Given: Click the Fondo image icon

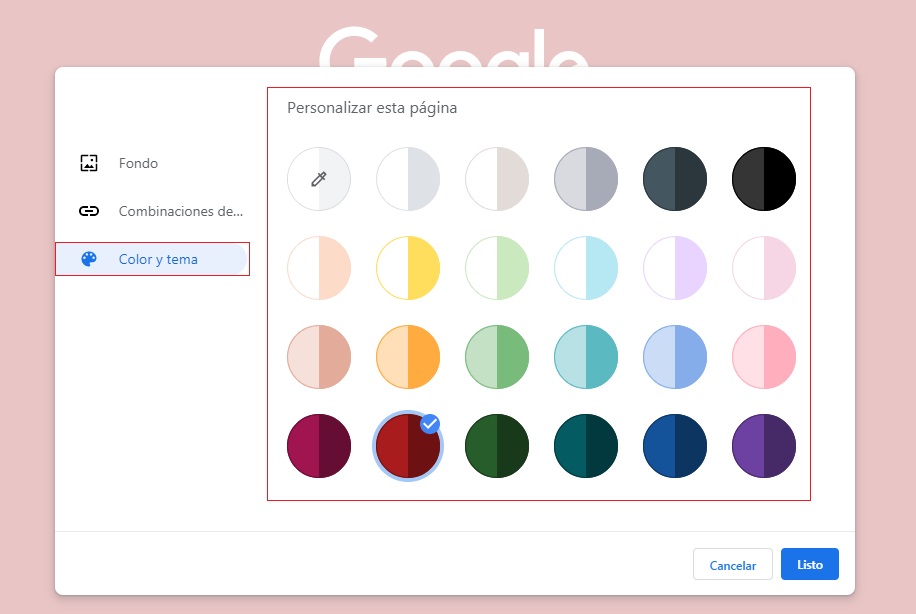Looking at the screenshot, I should [x=89, y=163].
